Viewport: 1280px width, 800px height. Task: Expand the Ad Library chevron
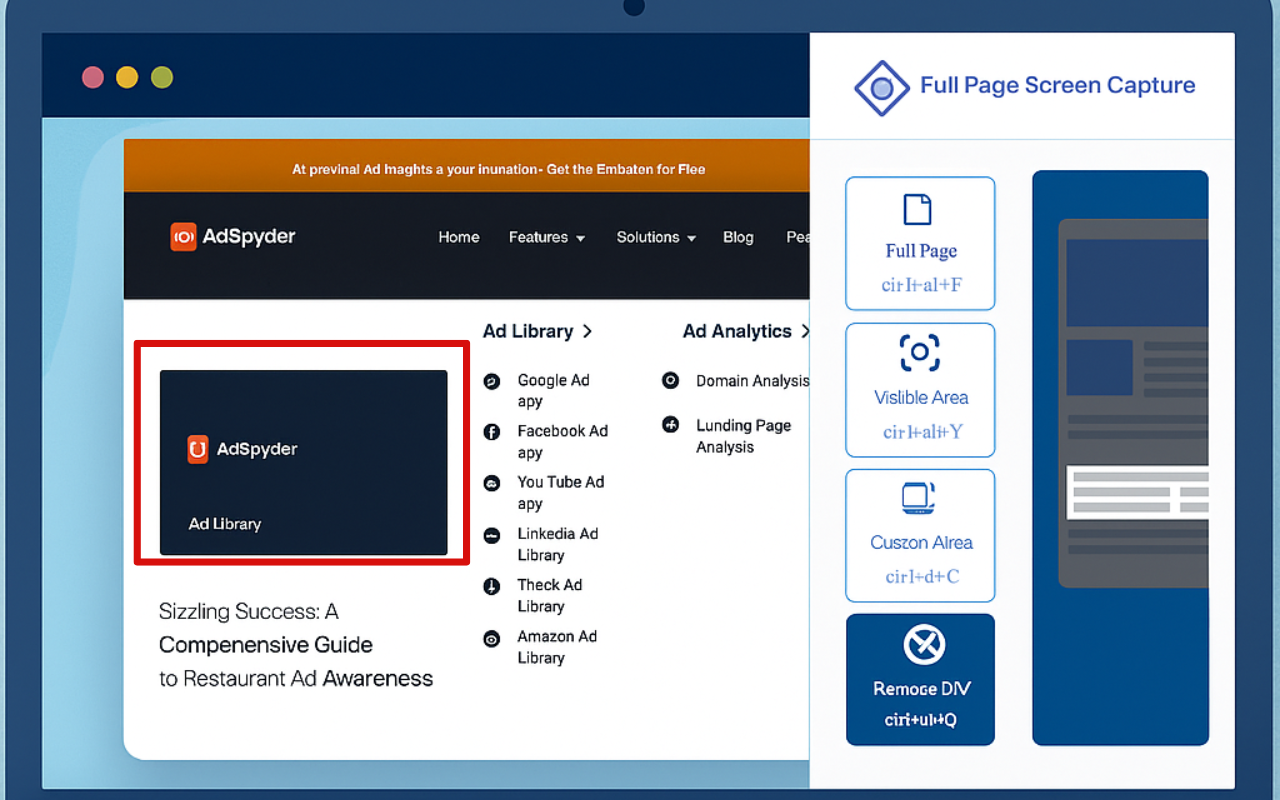(x=589, y=331)
